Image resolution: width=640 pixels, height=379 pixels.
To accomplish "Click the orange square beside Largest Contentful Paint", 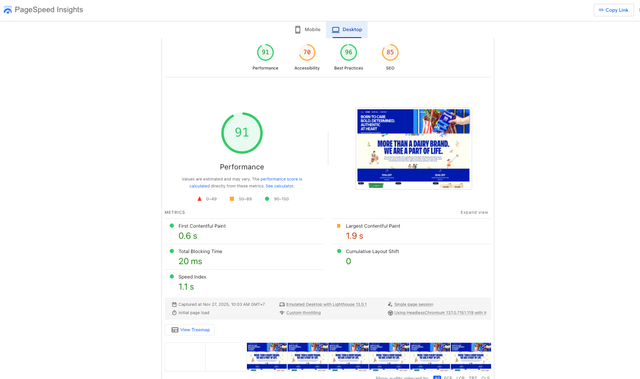I will pyautogui.click(x=338, y=226).
